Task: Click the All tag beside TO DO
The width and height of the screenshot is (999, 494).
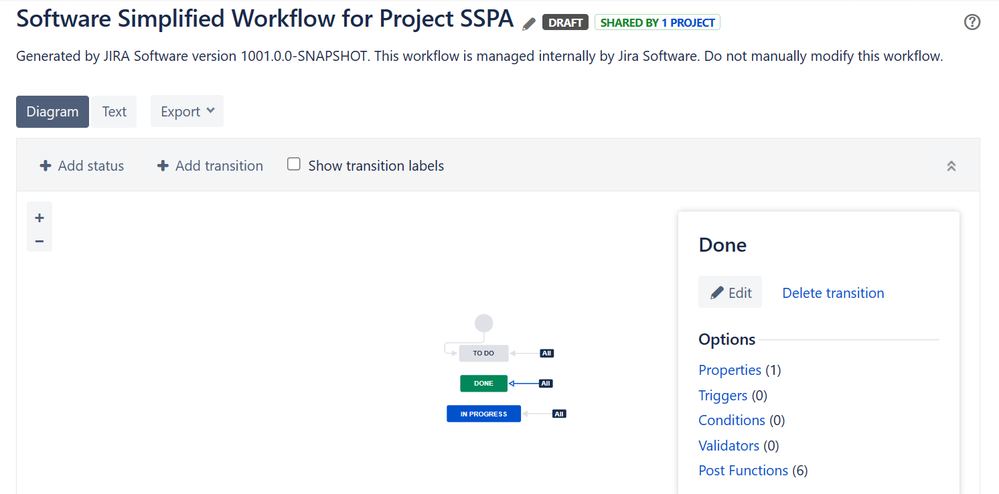Action: click(547, 353)
